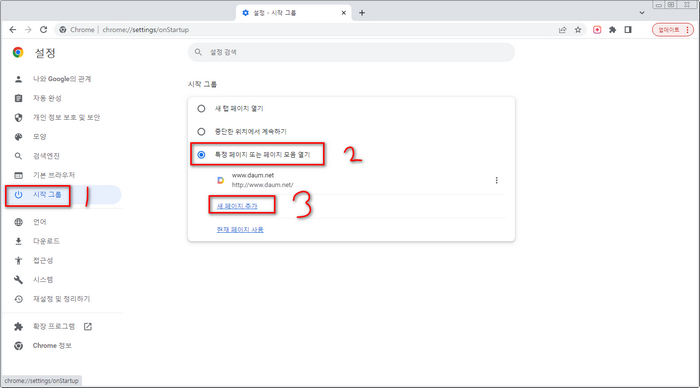Image resolution: width=700 pixels, height=388 pixels.
Task: Select 중단한 위치에서 계속하기 radio button
Action: point(201,132)
